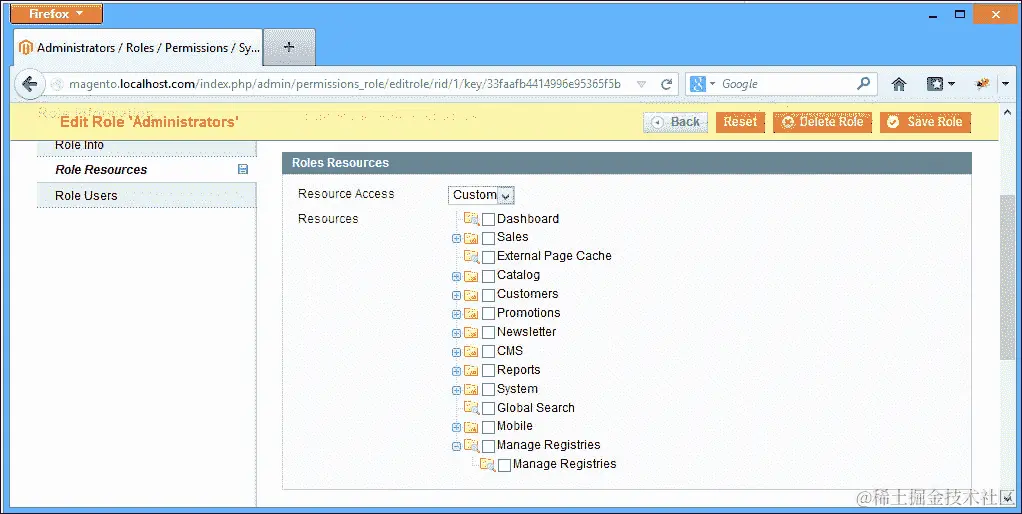The width and height of the screenshot is (1022, 514).
Task: Click the extension icon right of bookmarks
Action: coord(982,84)
